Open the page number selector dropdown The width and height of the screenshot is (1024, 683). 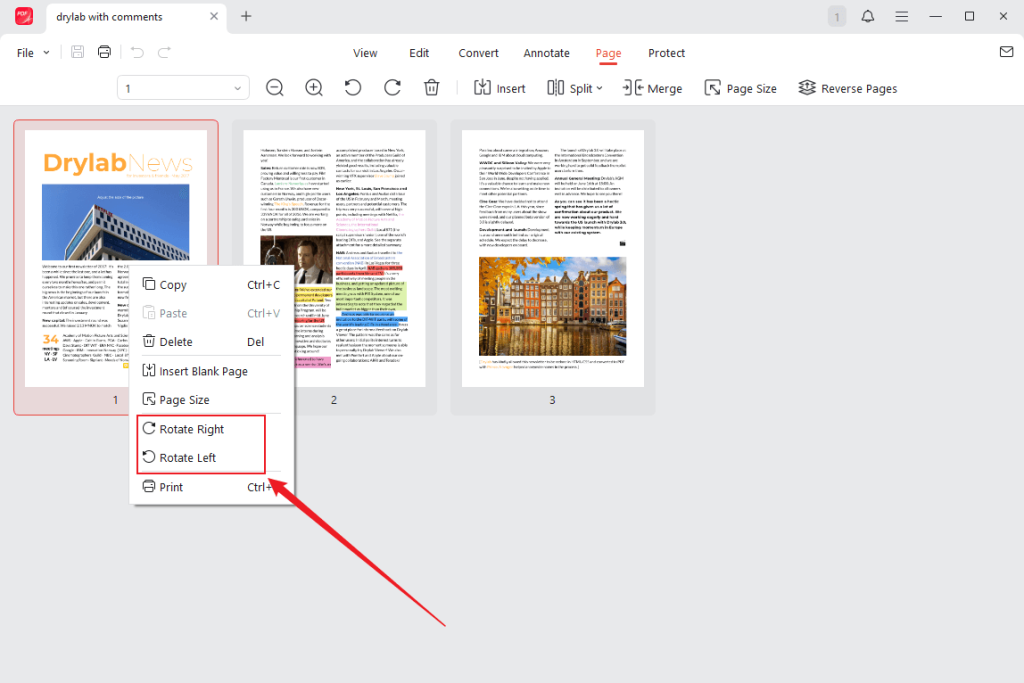tap(237, 88)
